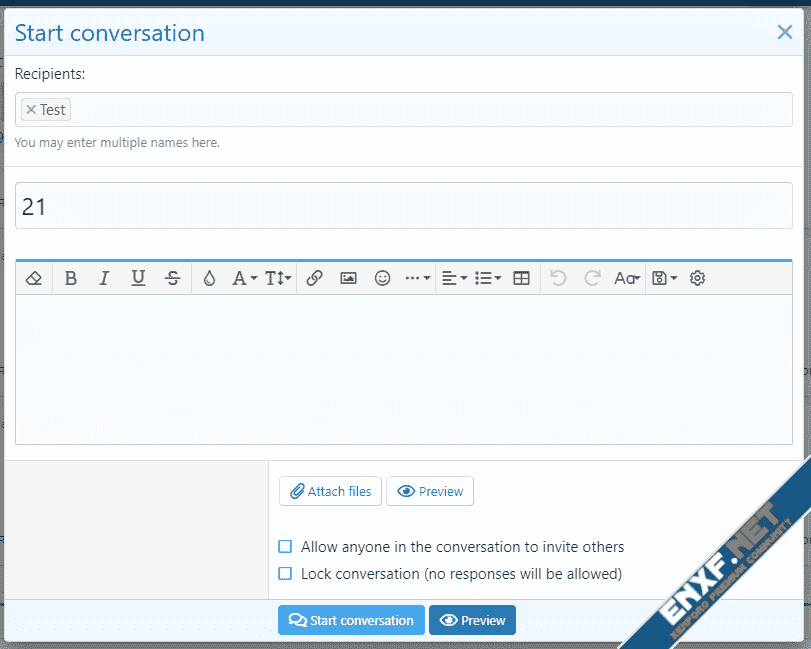Expand the text alignment dropdown
The height and width of the screenshot is (649, 811).
click(454, 279)
